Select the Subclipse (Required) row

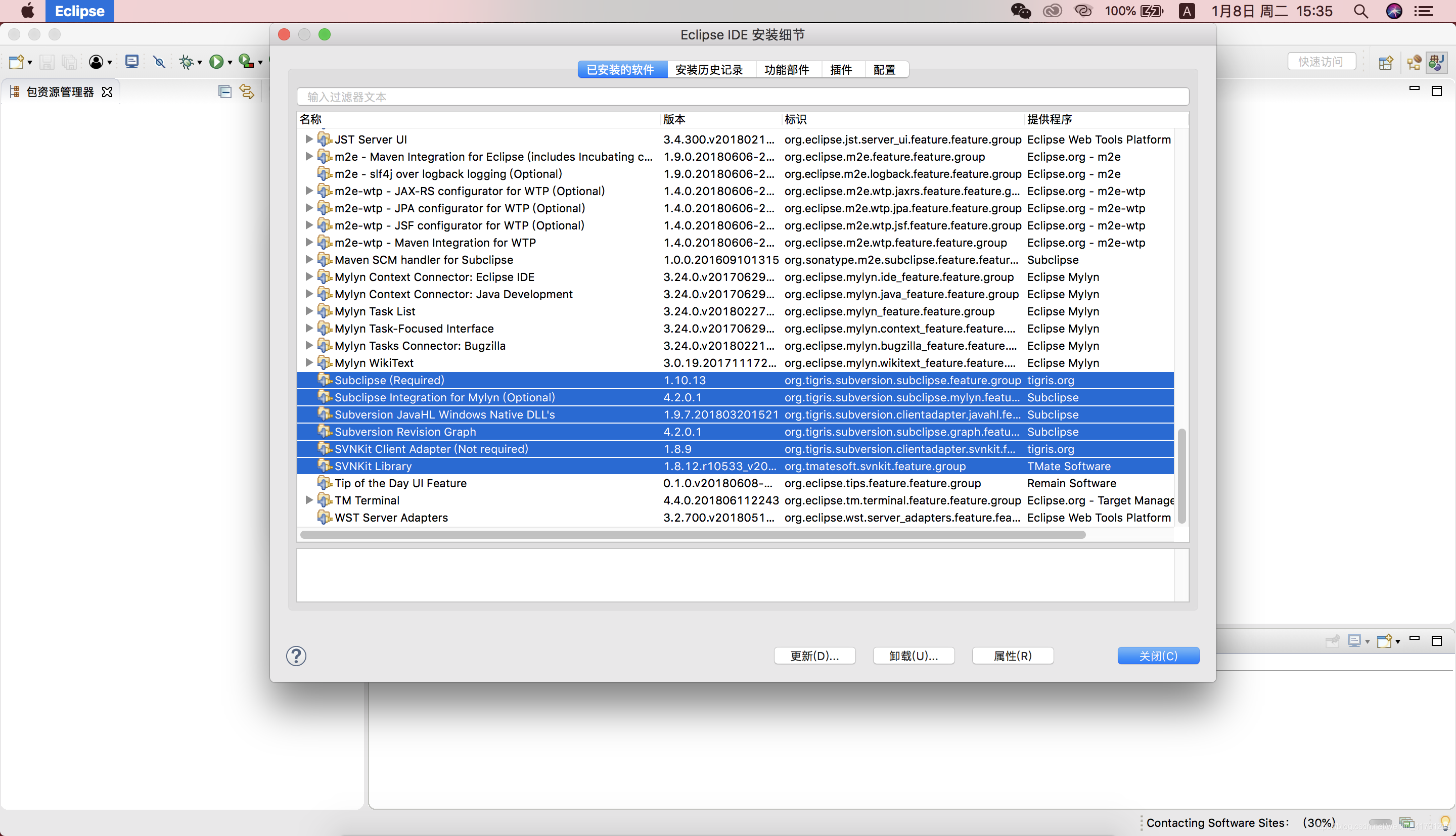click(x=736, y=380)
